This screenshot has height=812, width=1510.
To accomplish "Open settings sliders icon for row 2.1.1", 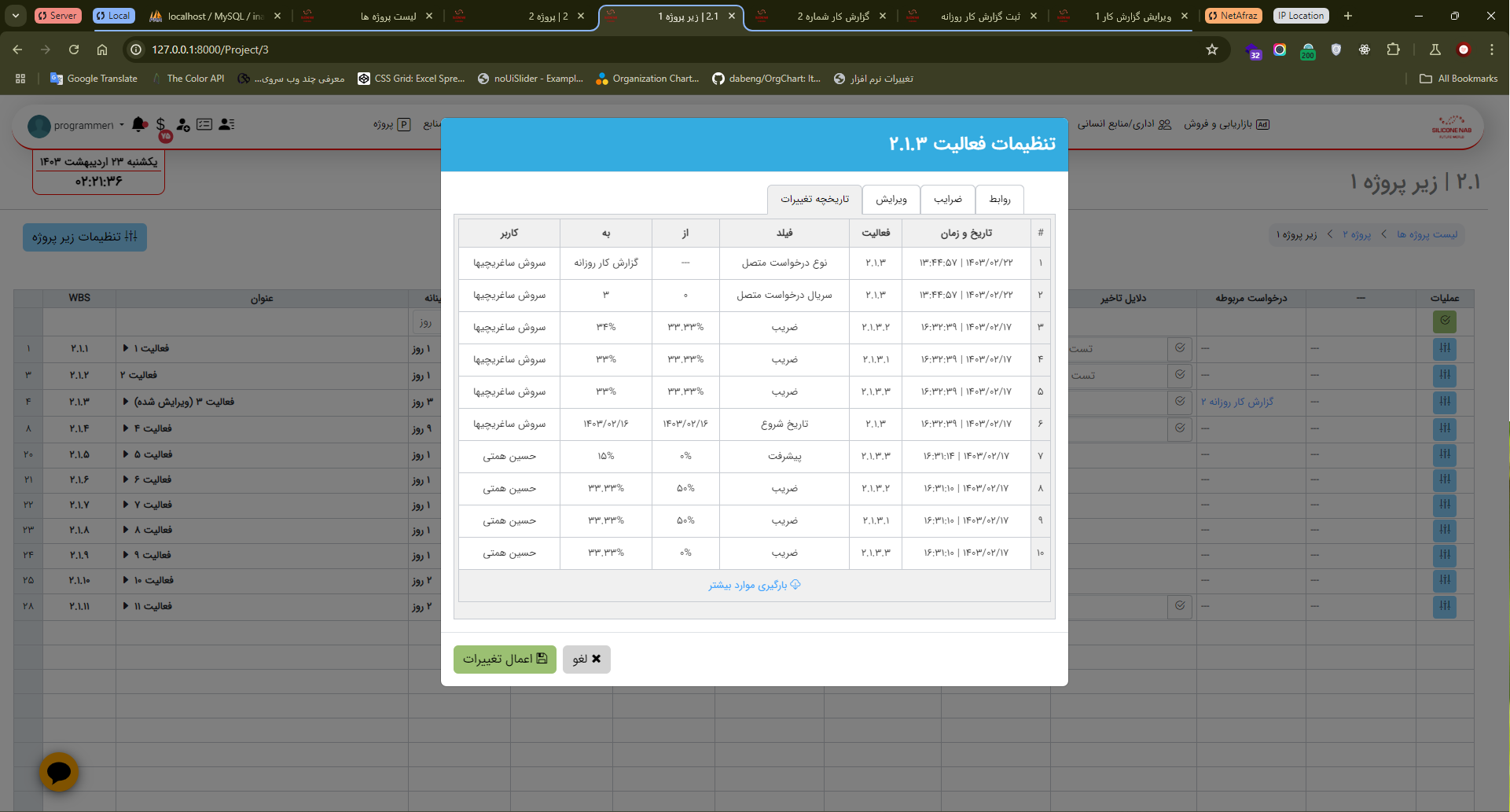I will coord(1444,348).
